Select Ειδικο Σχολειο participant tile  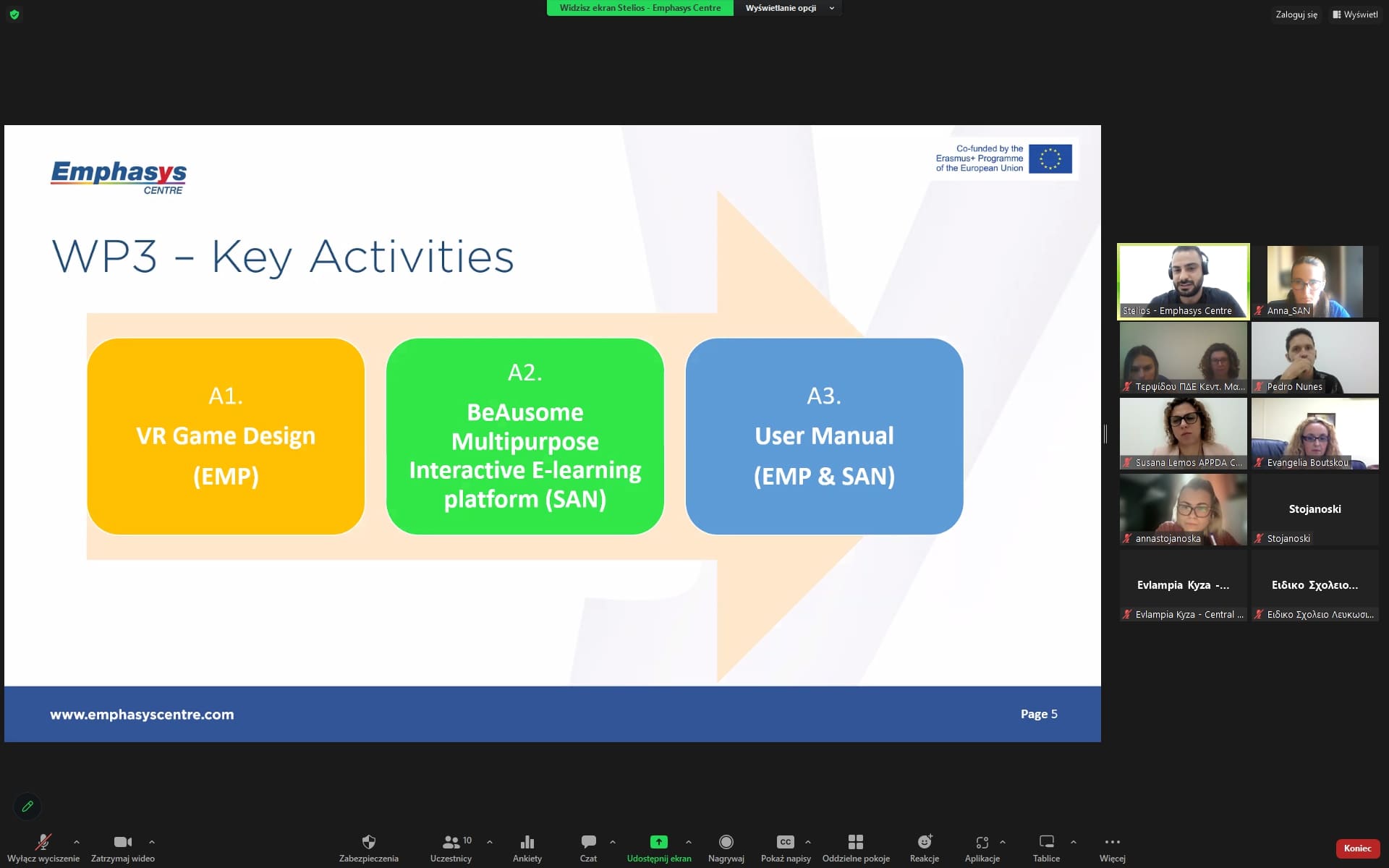pyautogui.click(x=1315, y=585)
